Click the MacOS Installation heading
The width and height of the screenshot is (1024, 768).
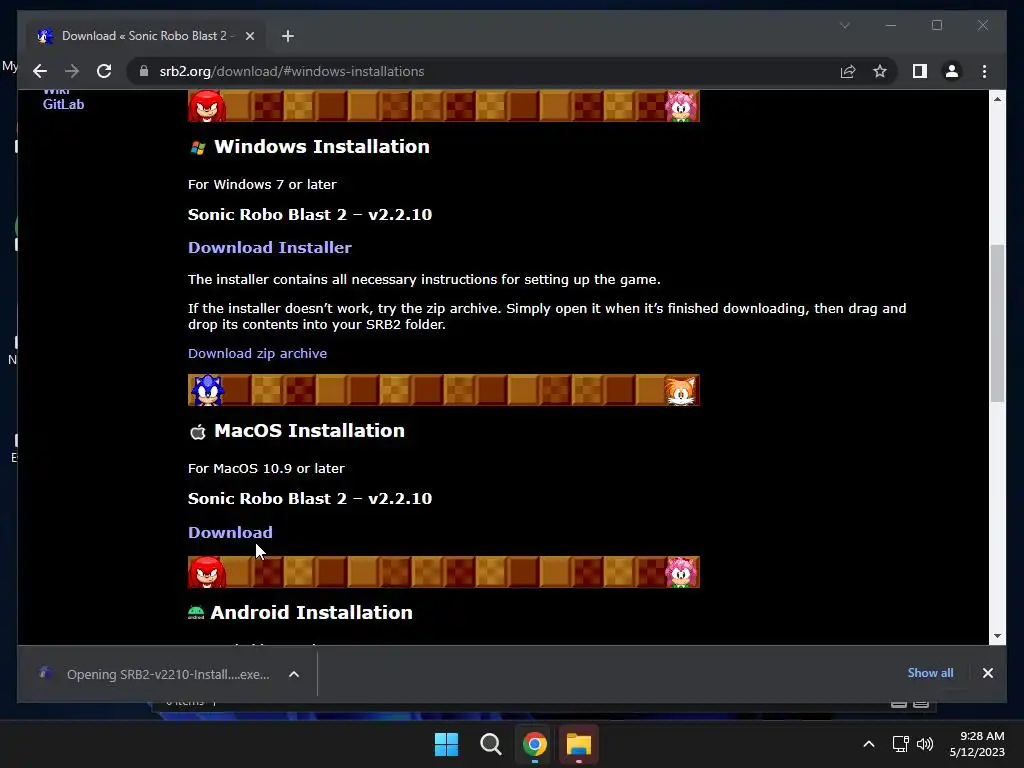(310, 430)
